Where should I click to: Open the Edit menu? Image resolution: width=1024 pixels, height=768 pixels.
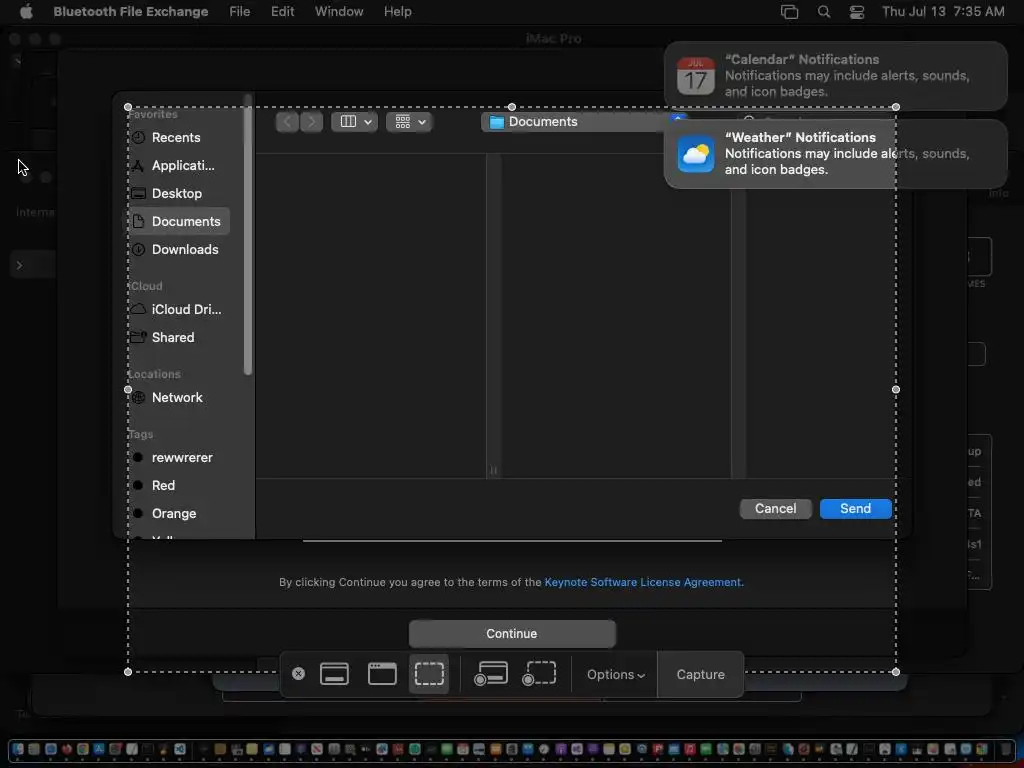[x=282, y=12]
